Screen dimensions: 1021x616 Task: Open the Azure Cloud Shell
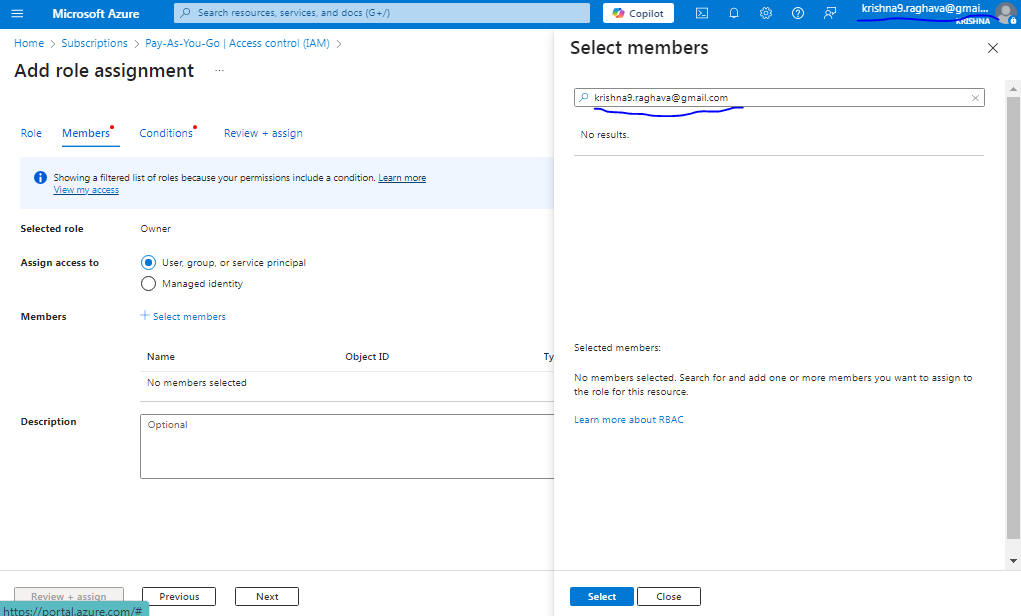pos(702,13)
